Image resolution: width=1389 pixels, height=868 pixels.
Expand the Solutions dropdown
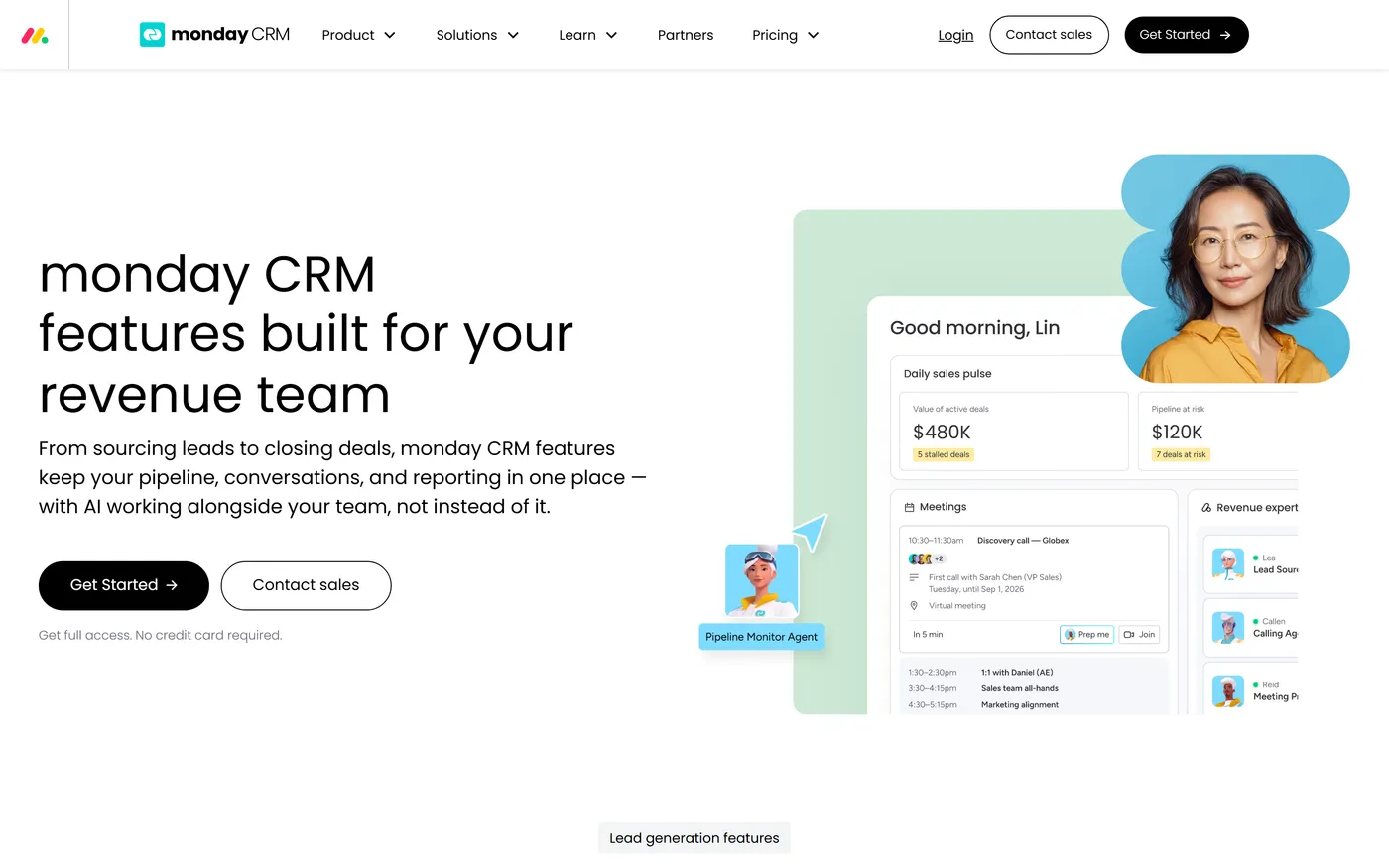[477, 35]
